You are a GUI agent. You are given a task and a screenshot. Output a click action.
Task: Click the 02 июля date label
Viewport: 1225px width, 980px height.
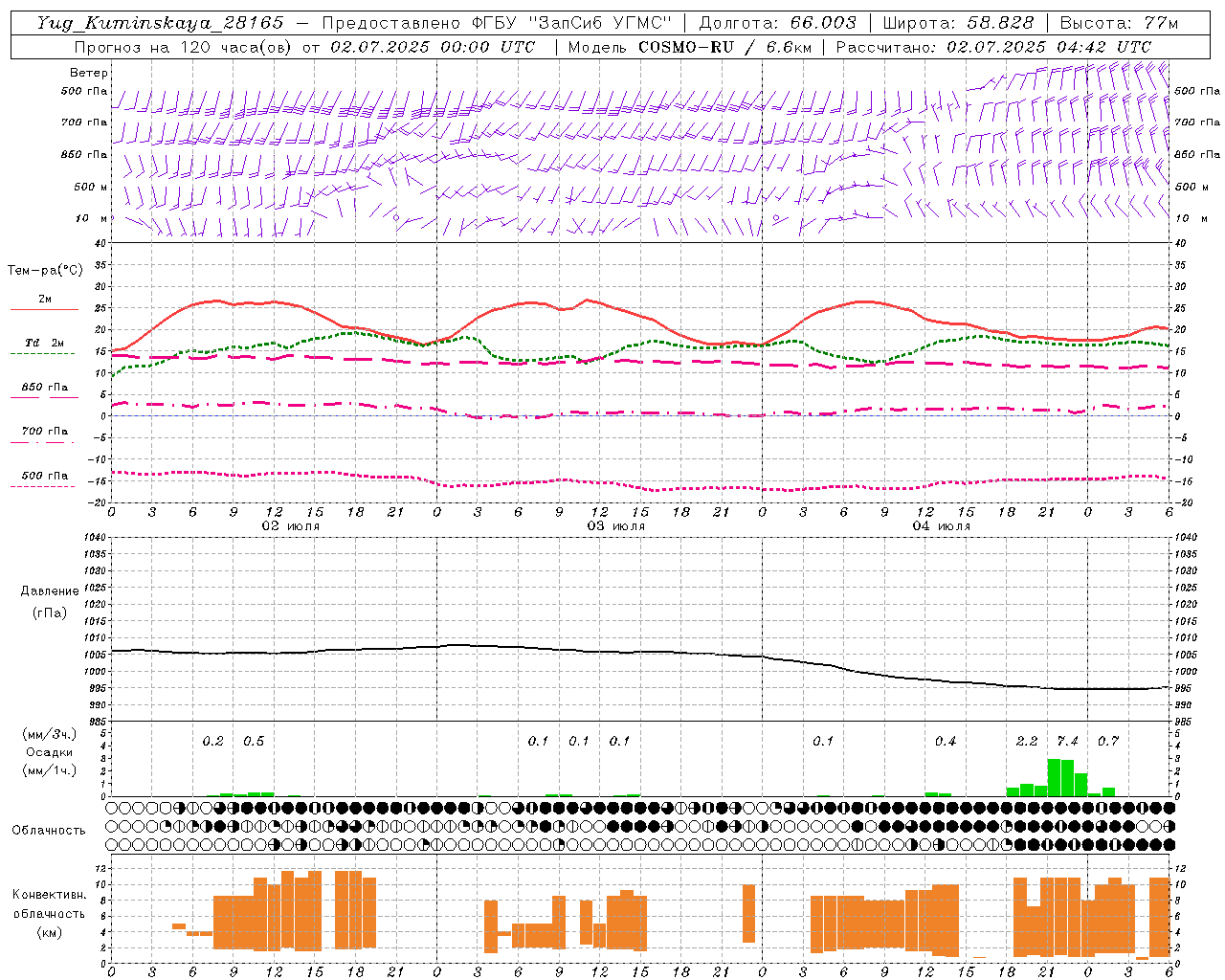pos(291,526)
